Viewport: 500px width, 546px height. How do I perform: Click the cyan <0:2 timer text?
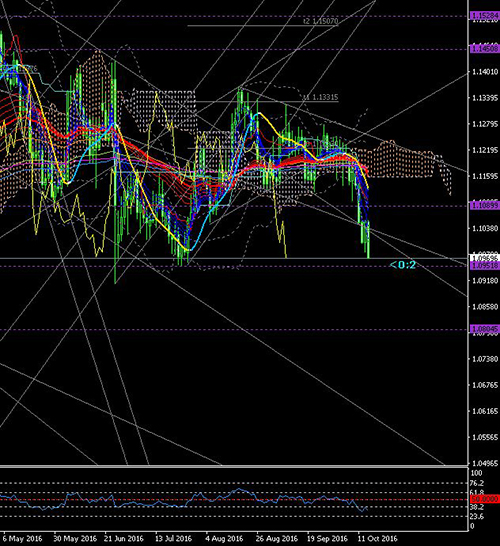click(403, 265)
